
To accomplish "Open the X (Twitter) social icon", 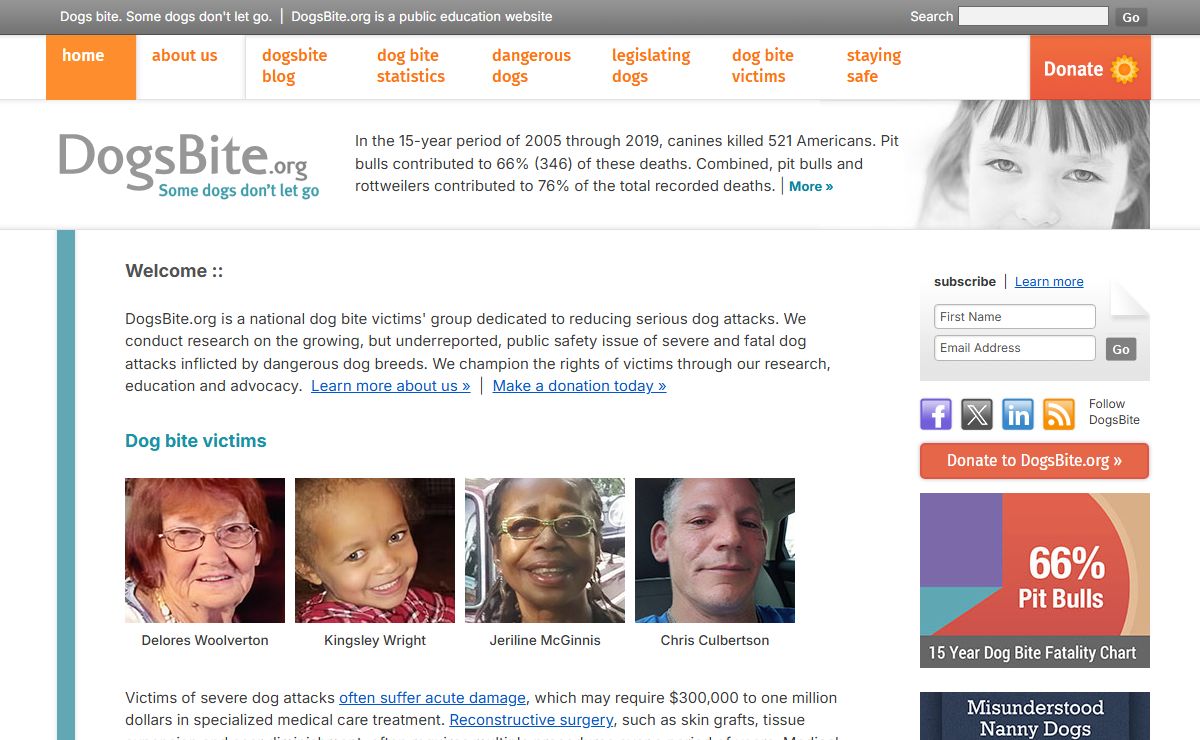I will pos(977,414).
